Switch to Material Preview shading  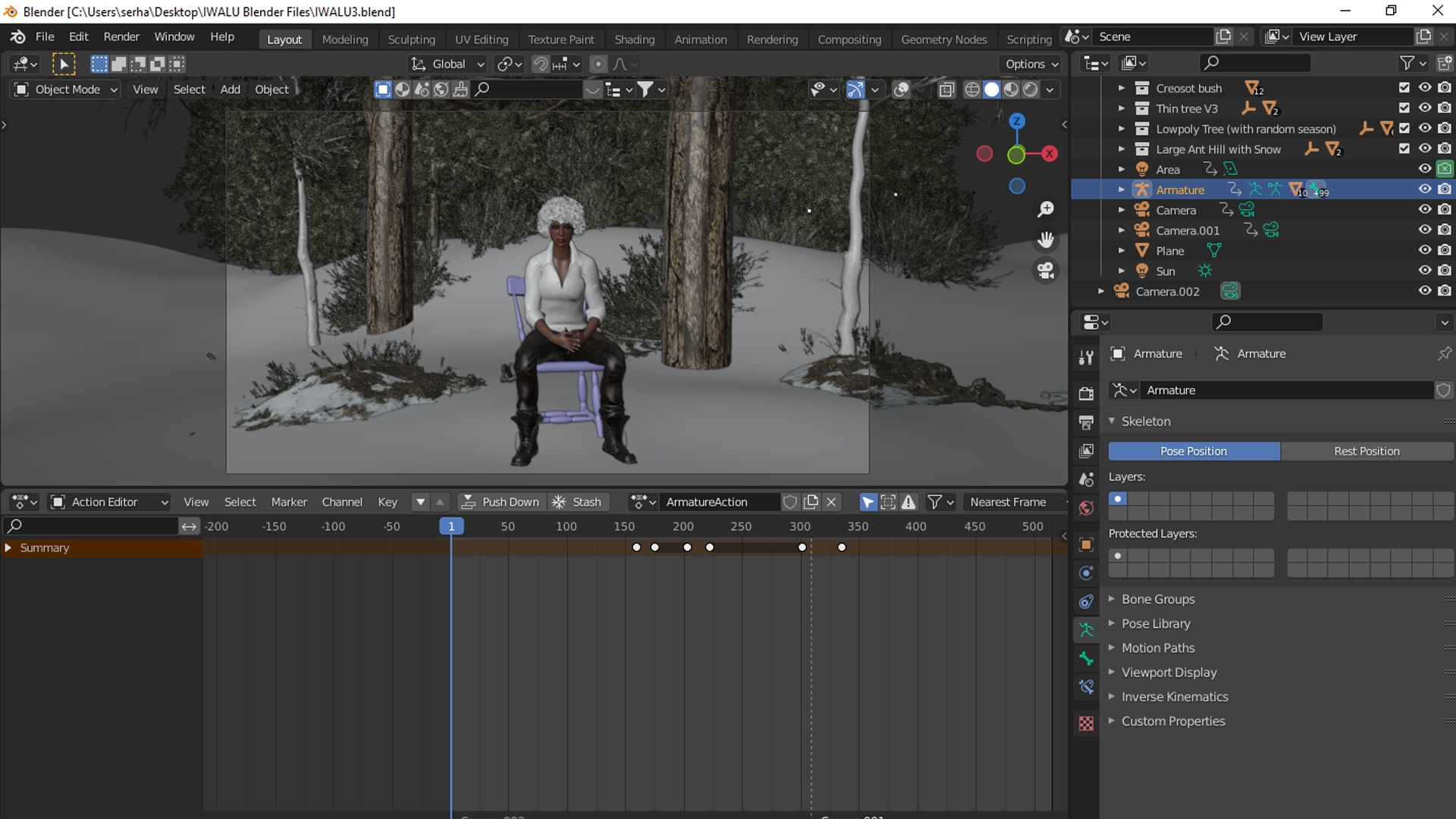pyautogui.click(x=1011, y=89)
